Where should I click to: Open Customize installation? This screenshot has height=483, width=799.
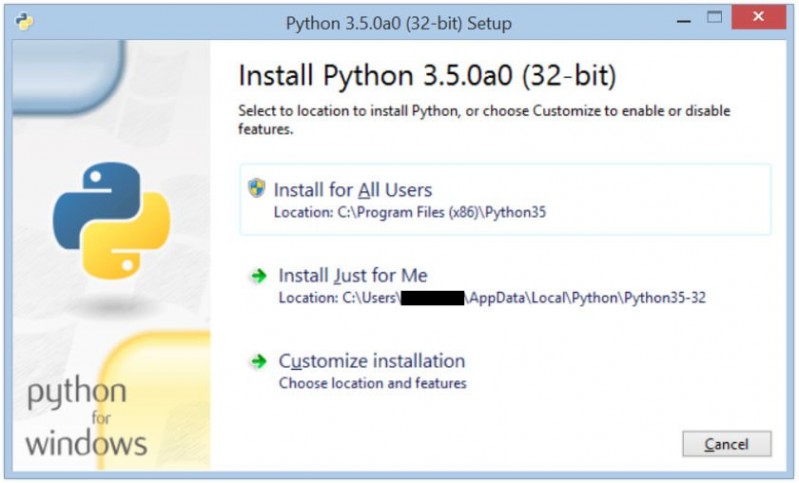click(x=371, y=361)
